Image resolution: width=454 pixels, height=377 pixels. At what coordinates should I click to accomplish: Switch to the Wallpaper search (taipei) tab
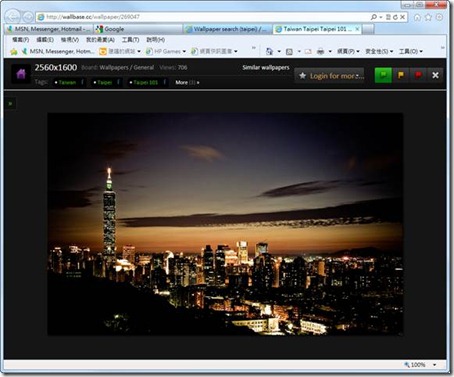pos(227,29)
